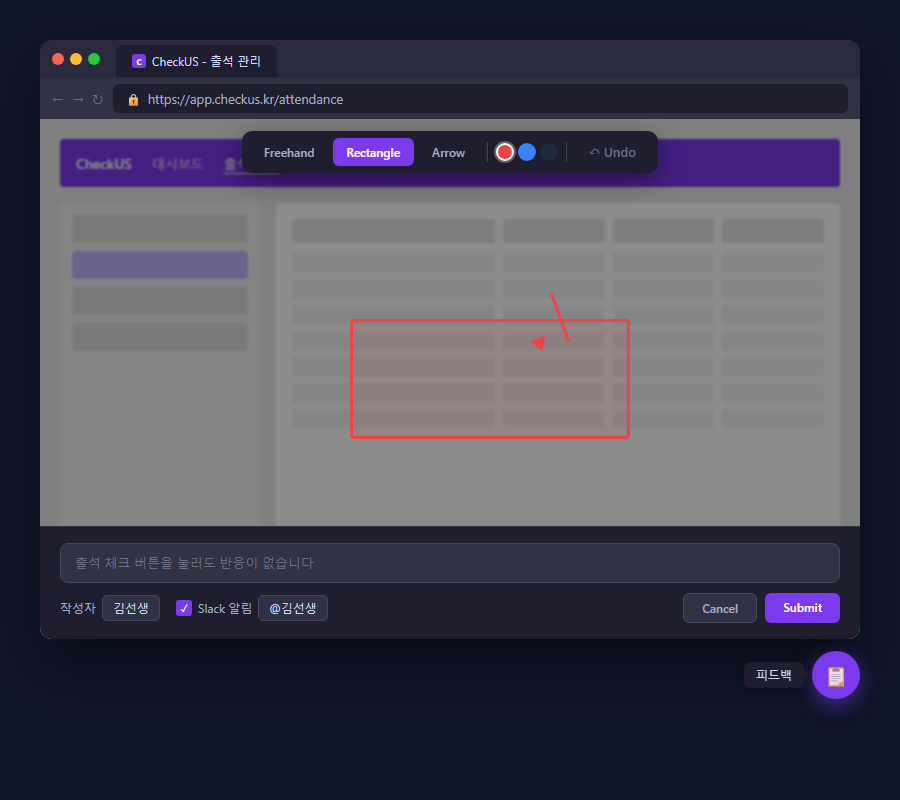Select the CheckUS - 출석 관리 browser tab

[196, 61]
